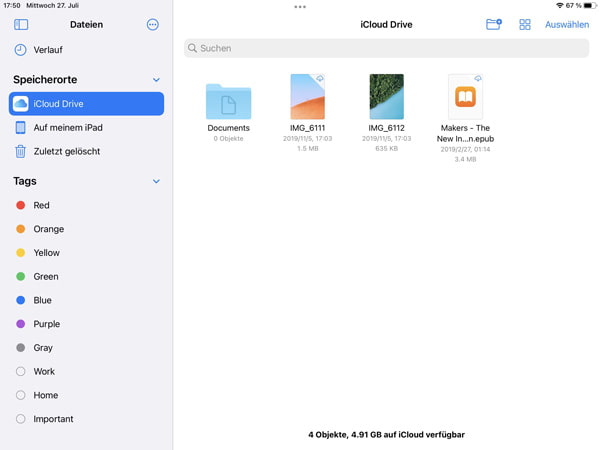Download IMG_6111 via cloud icon
The width and height of the screenshot is (600, 450).
320,78
